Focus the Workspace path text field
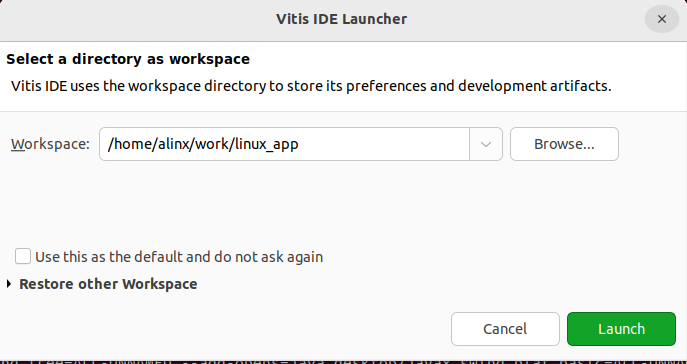687x364 pixels. [x=284, y=144]
